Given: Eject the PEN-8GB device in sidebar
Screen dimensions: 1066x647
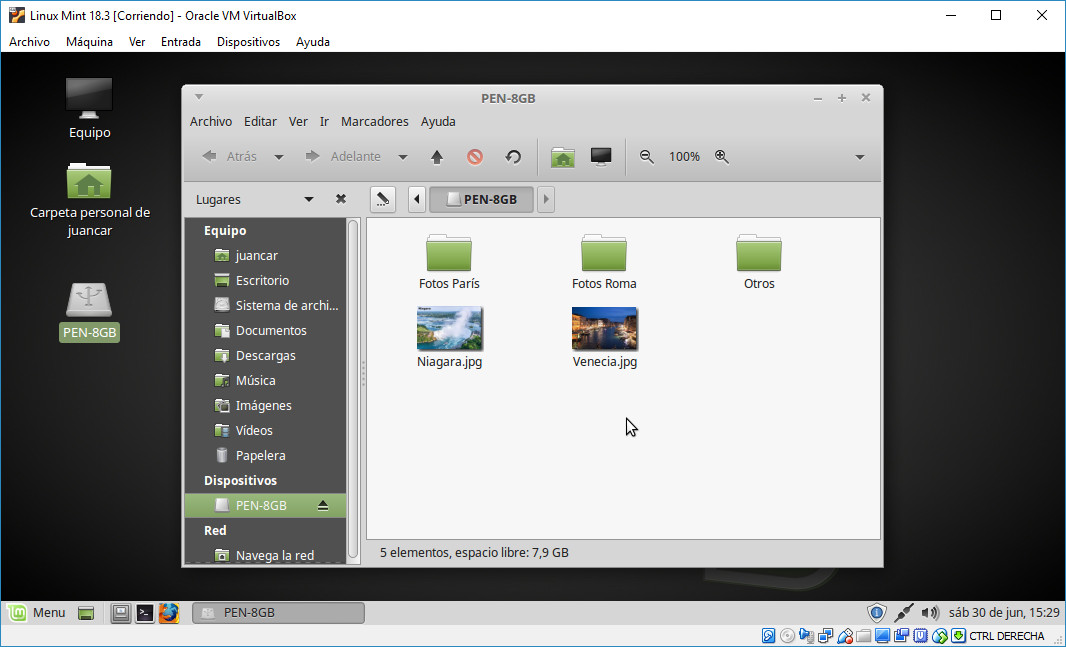Looking at the screenshot, I should pos(323,506).
